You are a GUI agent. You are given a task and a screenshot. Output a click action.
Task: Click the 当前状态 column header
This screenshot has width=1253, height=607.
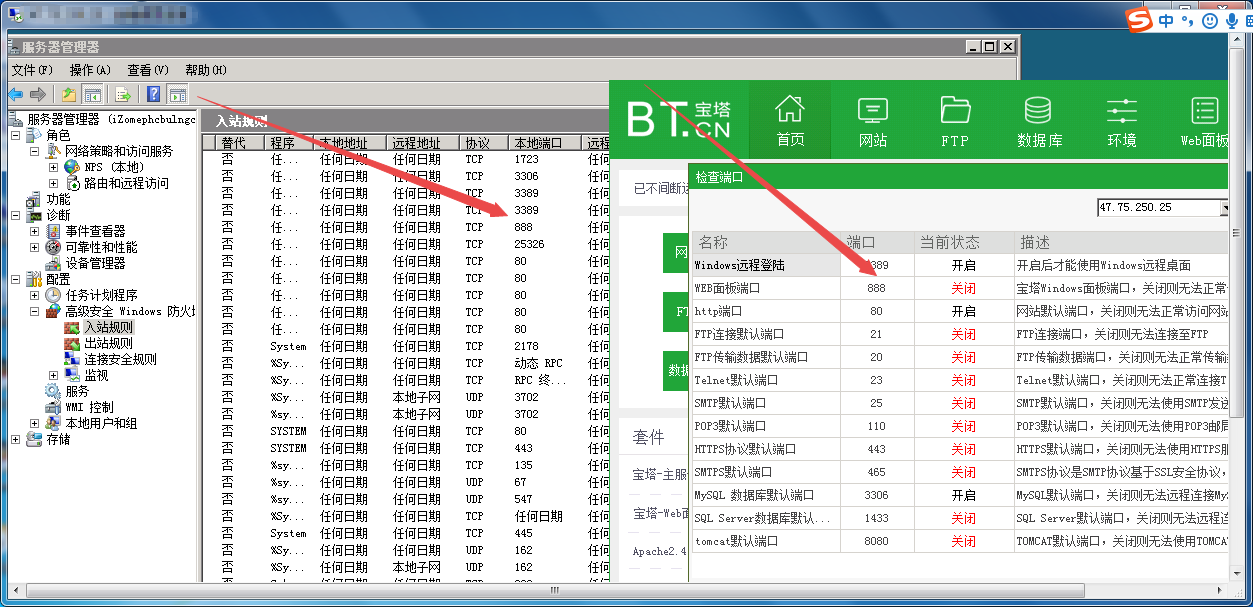(963, 242)
